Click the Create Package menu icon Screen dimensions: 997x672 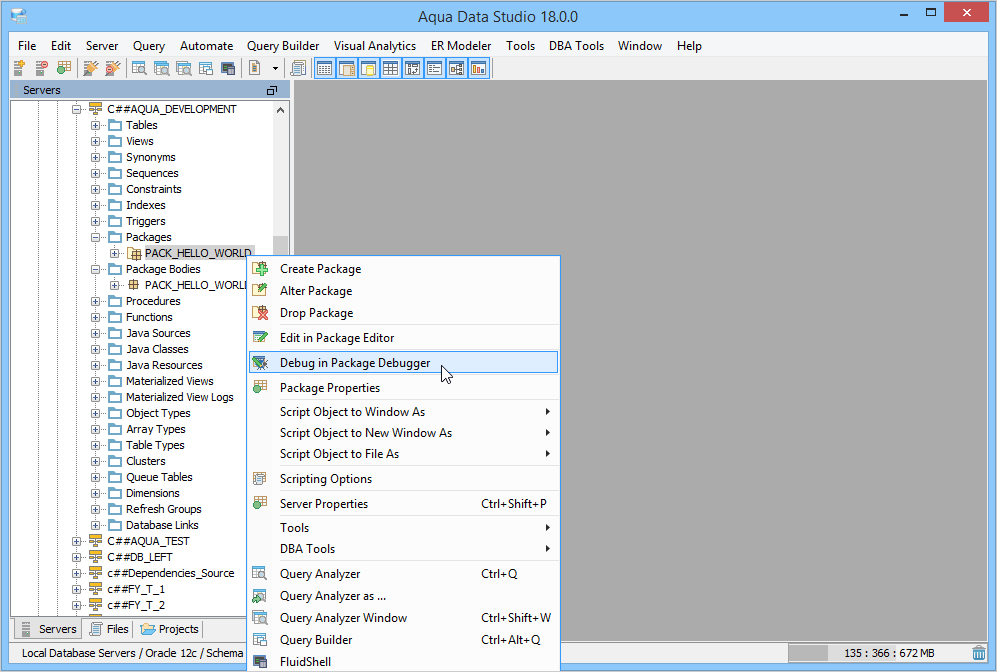(260, 269)
